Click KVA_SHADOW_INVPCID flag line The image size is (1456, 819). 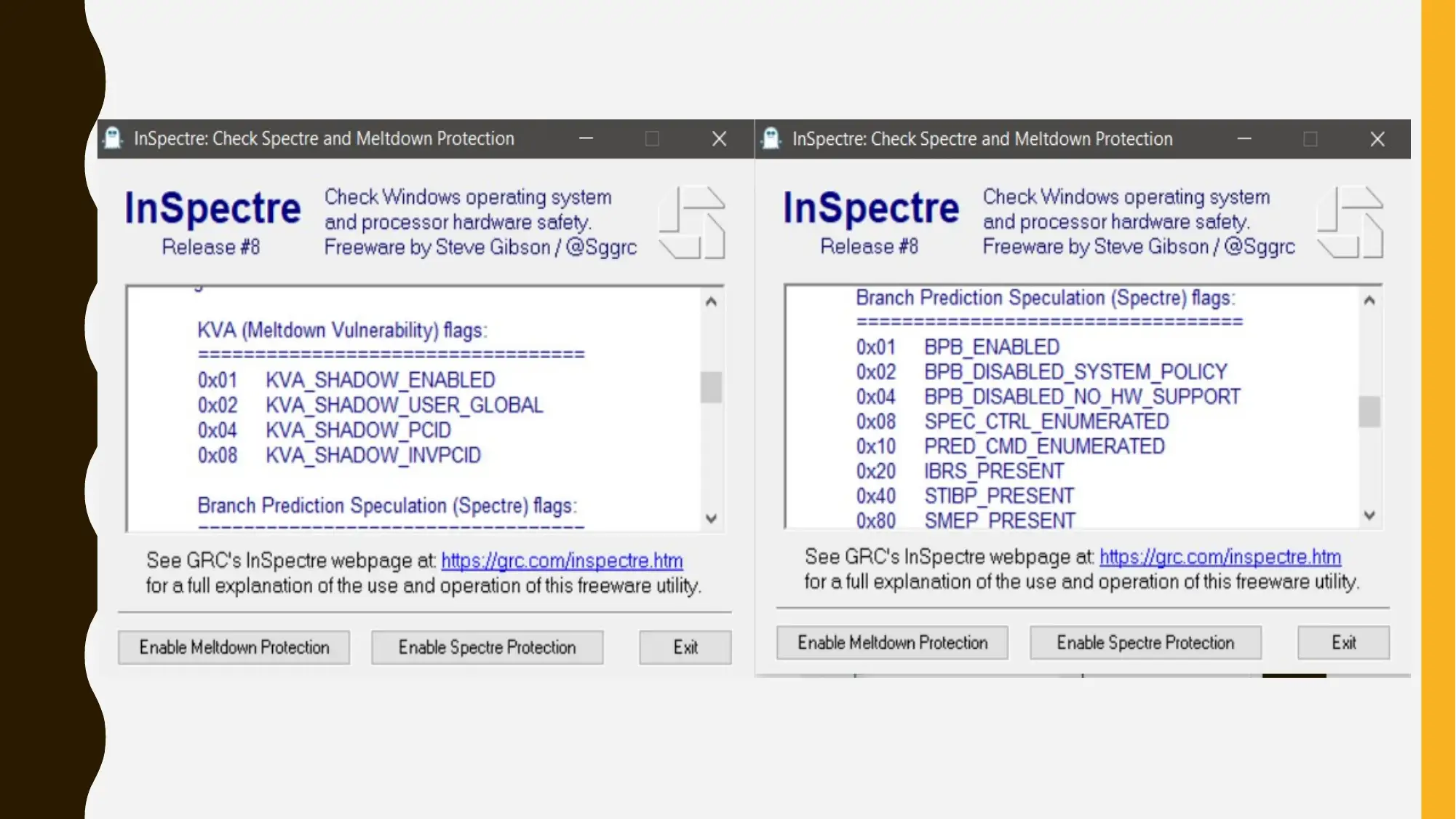click(339, 456)
